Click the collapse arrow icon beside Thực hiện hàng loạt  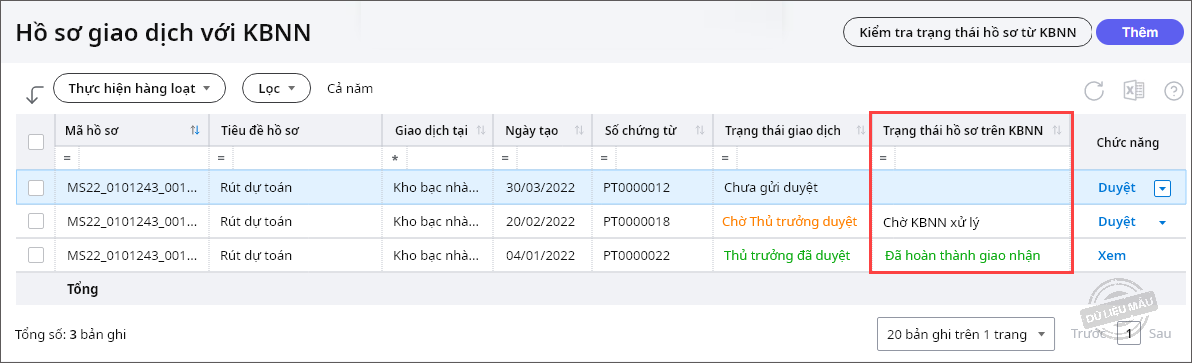point(34,93)
